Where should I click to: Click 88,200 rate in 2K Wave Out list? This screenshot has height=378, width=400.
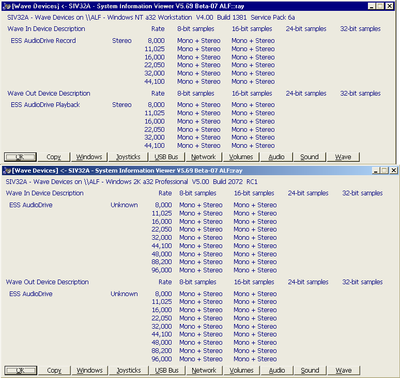(162, 351)
